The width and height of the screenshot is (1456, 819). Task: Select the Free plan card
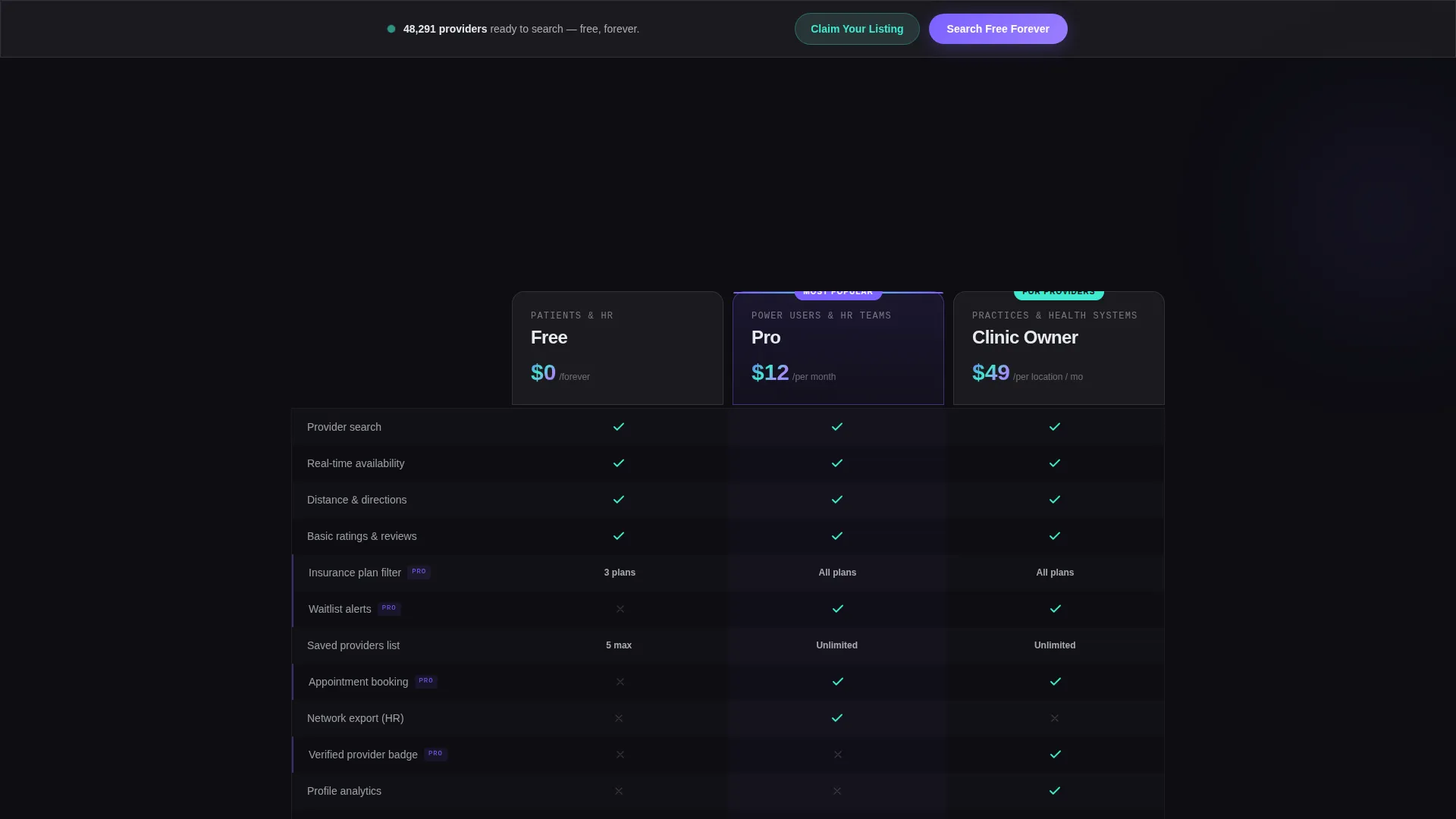pyautogui.click(x=617, y=348)
